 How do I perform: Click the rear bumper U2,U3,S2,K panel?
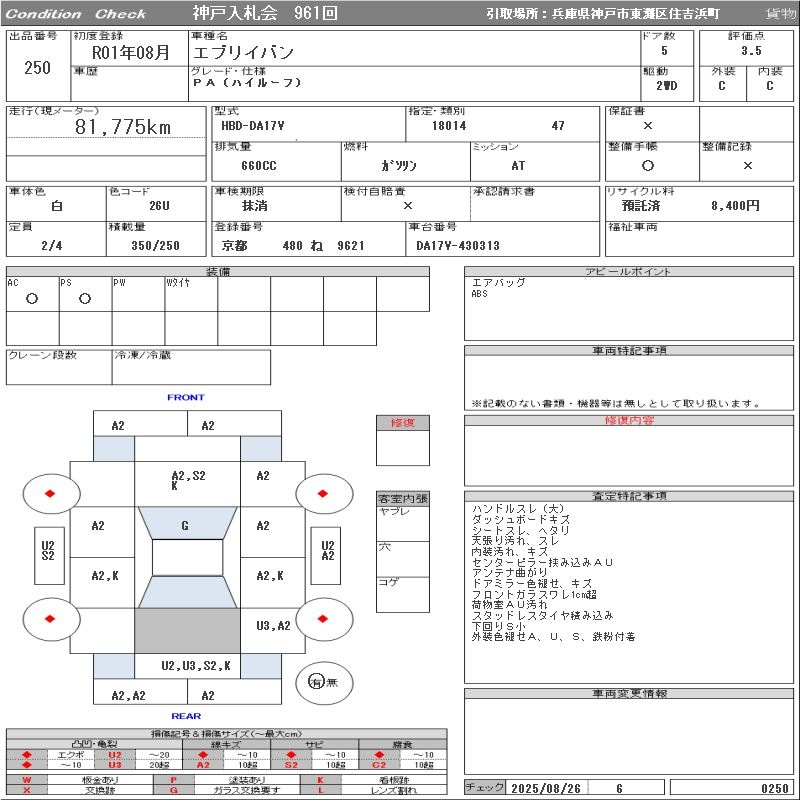[x=196, y=665]
